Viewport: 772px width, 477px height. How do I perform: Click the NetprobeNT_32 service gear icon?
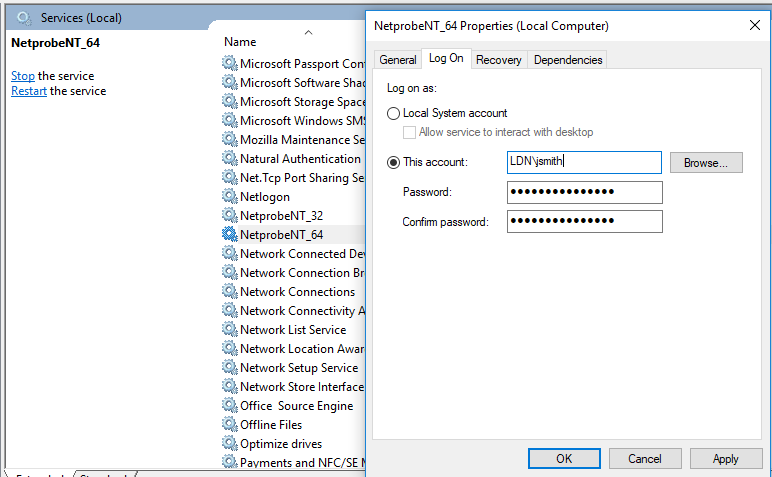[230, 216]
